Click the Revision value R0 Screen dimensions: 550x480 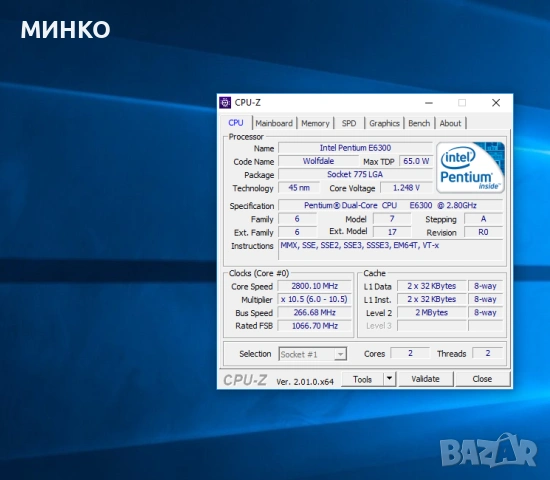point(483,232)
